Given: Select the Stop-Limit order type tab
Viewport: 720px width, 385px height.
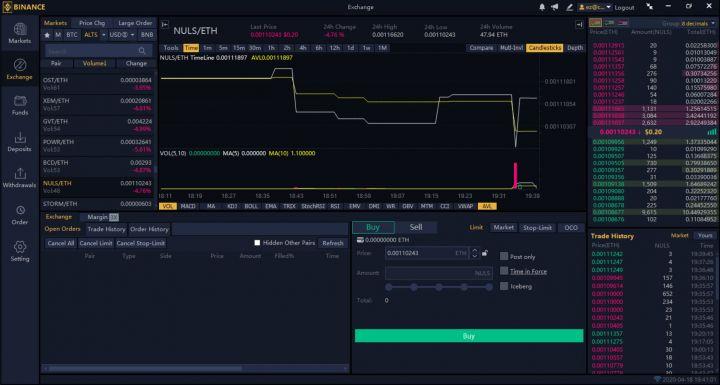Looking at the screenshot, I should 537,228.
